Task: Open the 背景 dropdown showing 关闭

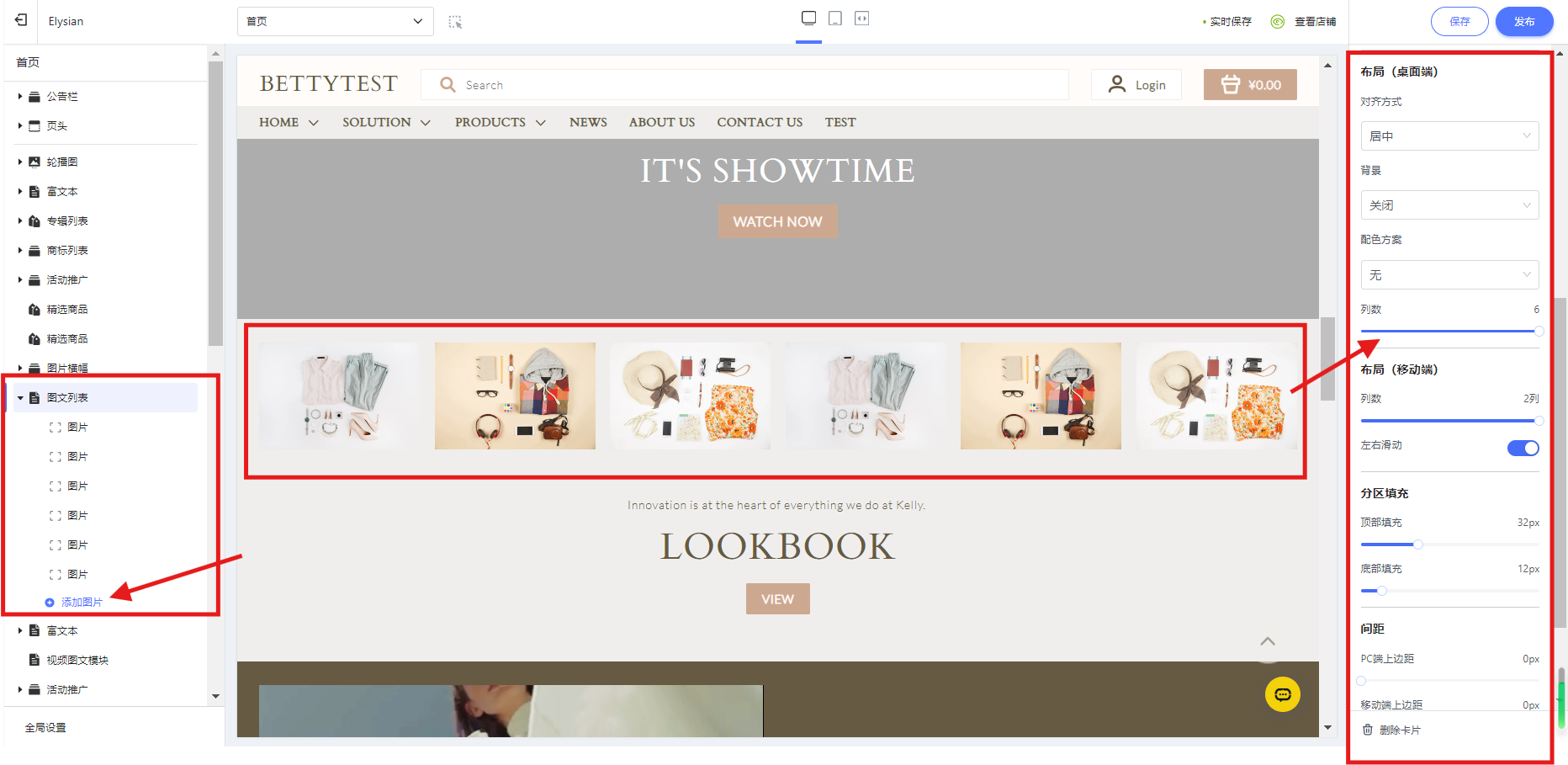Action: click(1449, 205)
